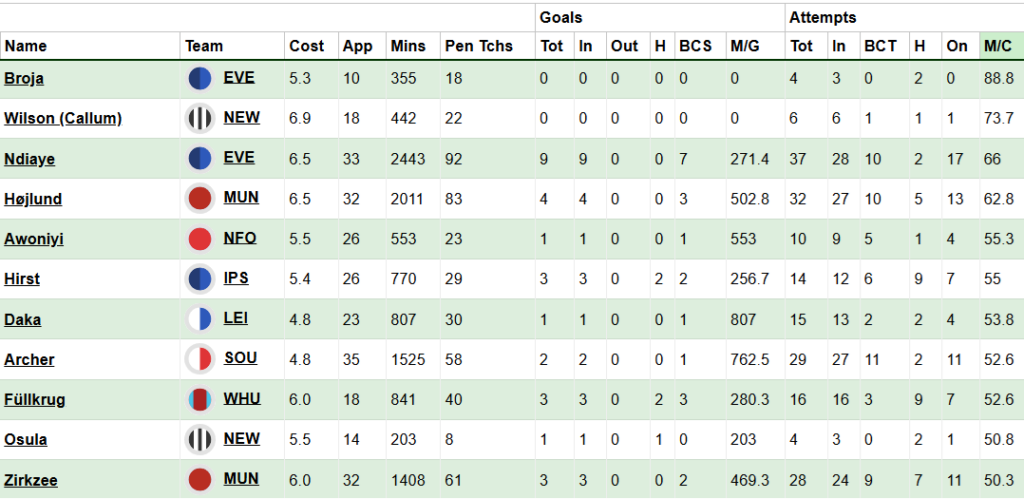This screenshot has height=499, width=1024.
Task: Click Nottingham Forest badge next to Awoniyi
Action: 200,239
